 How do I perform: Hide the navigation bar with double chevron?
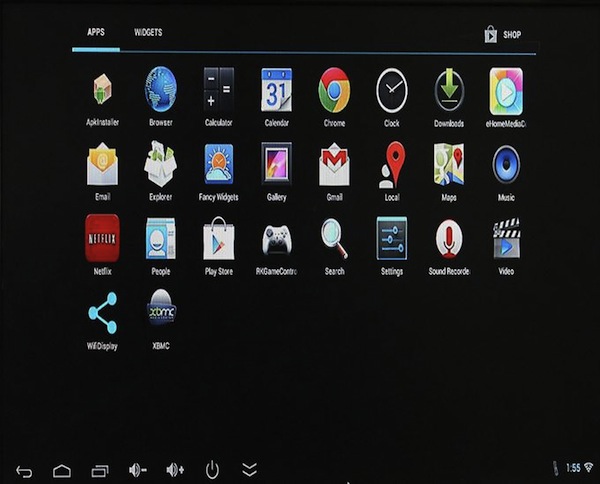point(249,469)
